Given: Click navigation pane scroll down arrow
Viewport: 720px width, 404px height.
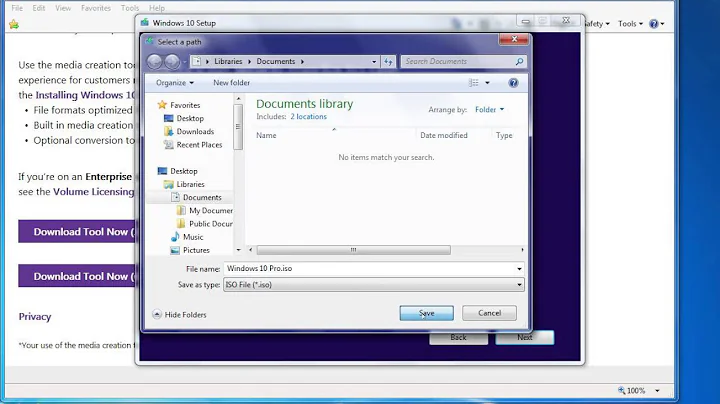Looking at the screenshot, I should pyautogui.click(x=238, y=250).
